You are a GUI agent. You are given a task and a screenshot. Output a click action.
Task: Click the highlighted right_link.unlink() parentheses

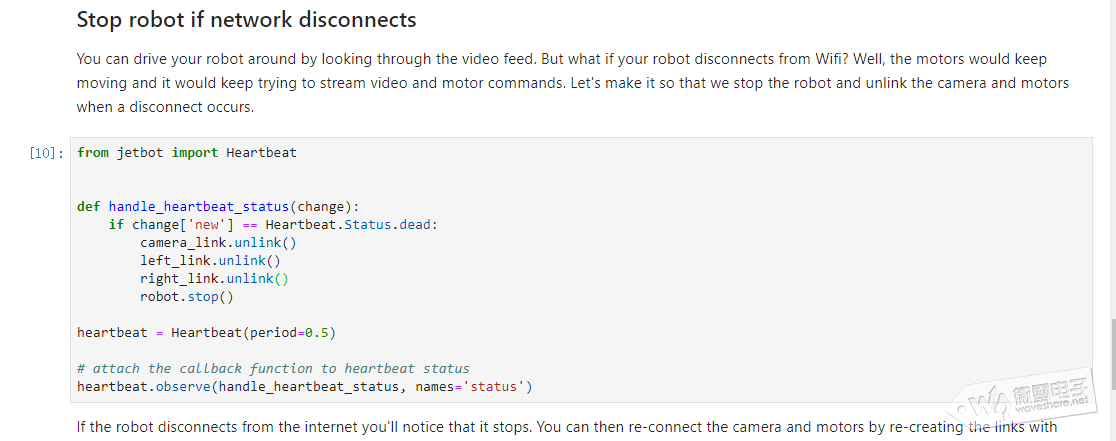(281, 279)
